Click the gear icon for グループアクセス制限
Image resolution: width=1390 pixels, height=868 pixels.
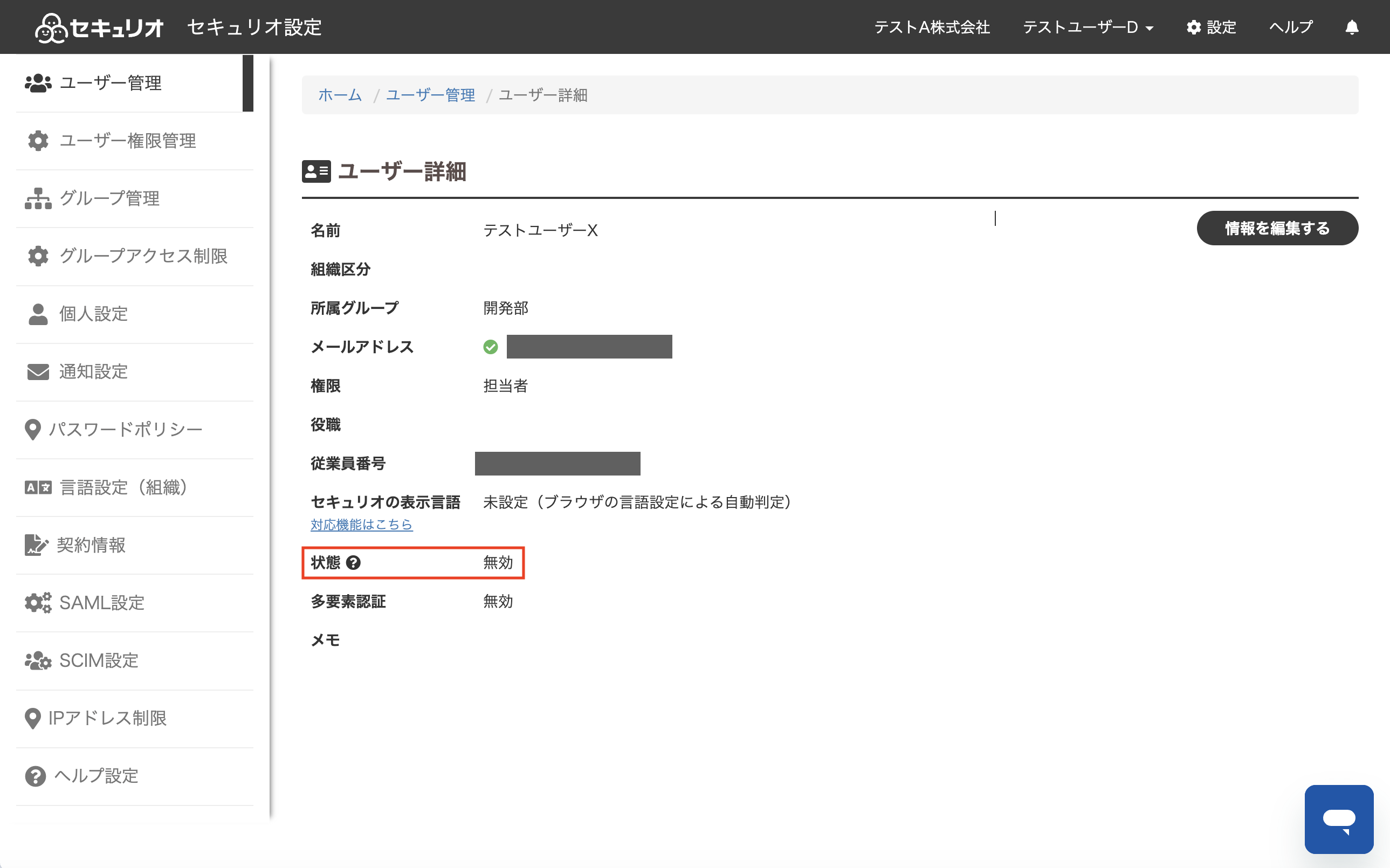point(38,256)
